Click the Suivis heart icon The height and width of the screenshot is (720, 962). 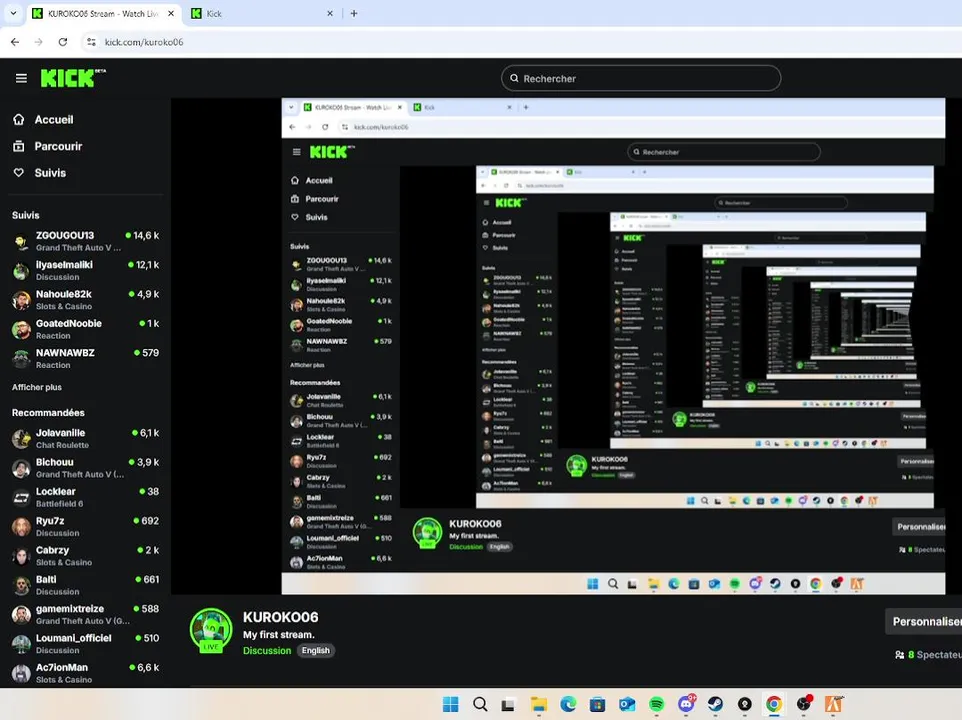[x=19, y=173]
